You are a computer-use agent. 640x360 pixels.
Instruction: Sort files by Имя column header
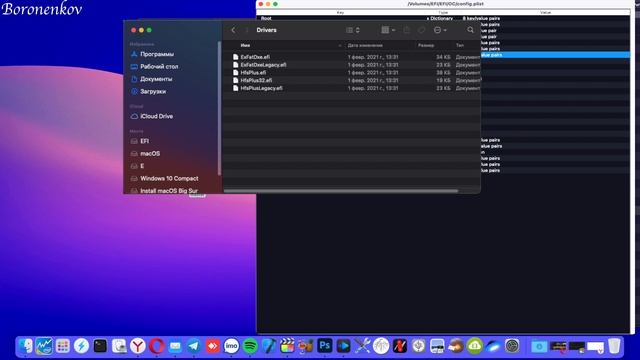[245, 45]
